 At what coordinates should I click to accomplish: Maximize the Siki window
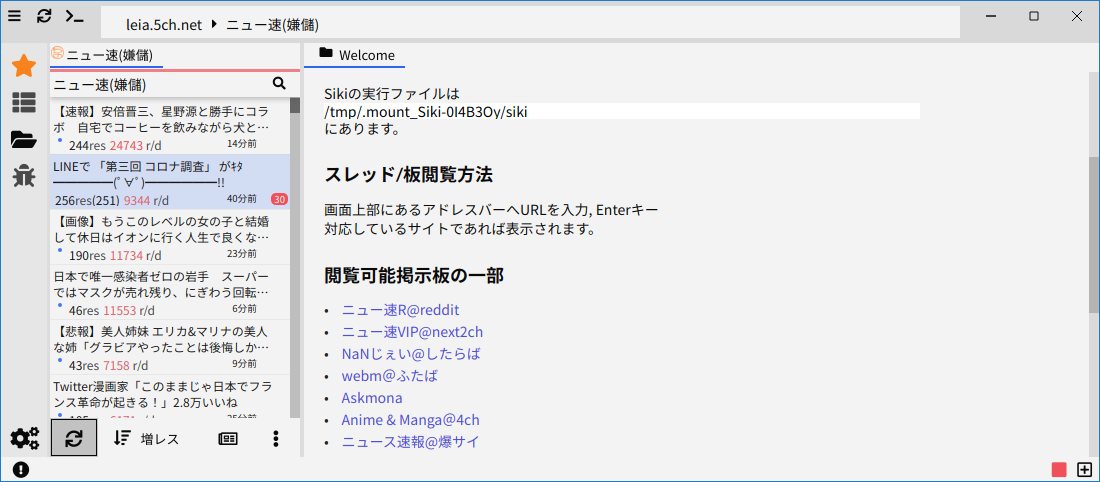click(x=1034, y=16)
